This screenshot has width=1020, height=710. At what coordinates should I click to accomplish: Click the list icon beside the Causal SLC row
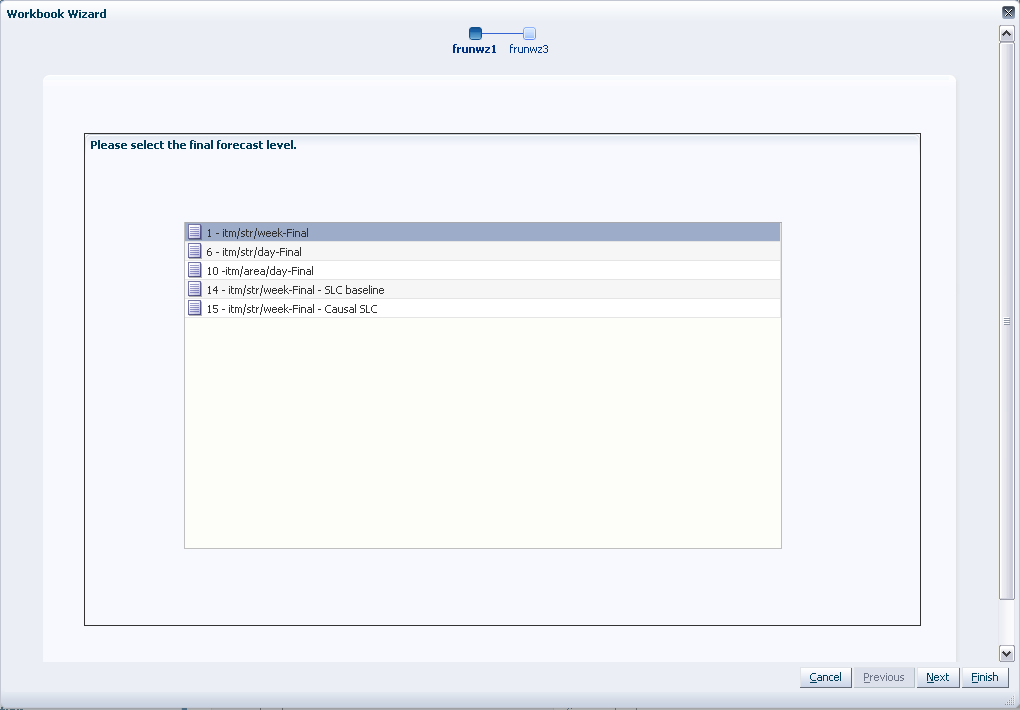195,307
